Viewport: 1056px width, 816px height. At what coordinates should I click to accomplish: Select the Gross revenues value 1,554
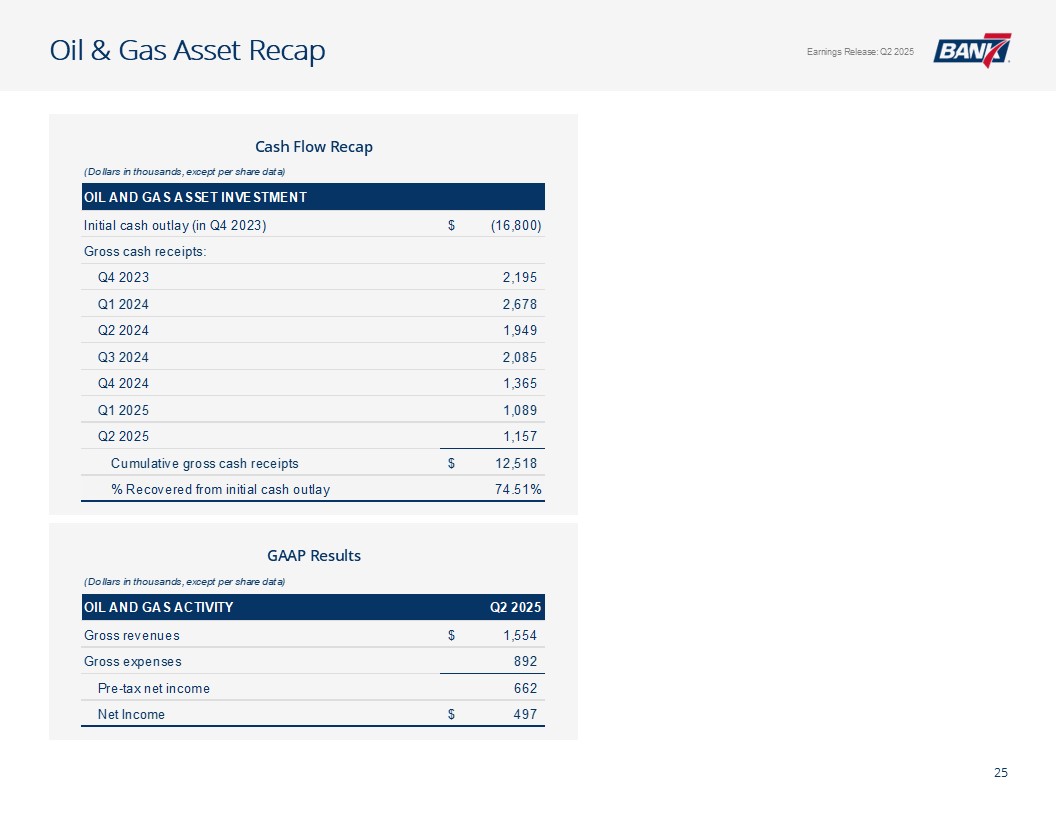[519, 635]
